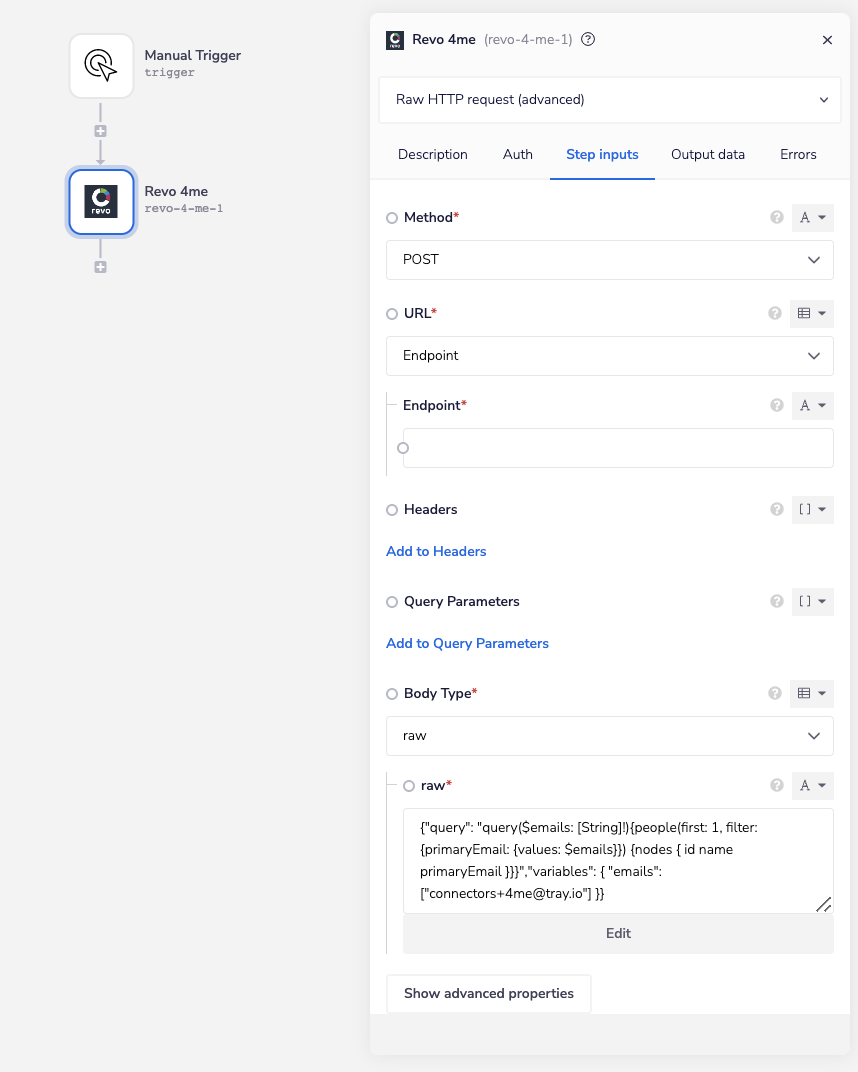Image resolution: width=858 pixels, height=1072 pixels.
Task: Expand the POST method dropdown
Action: pyautogui.click(x=610, y=260)
